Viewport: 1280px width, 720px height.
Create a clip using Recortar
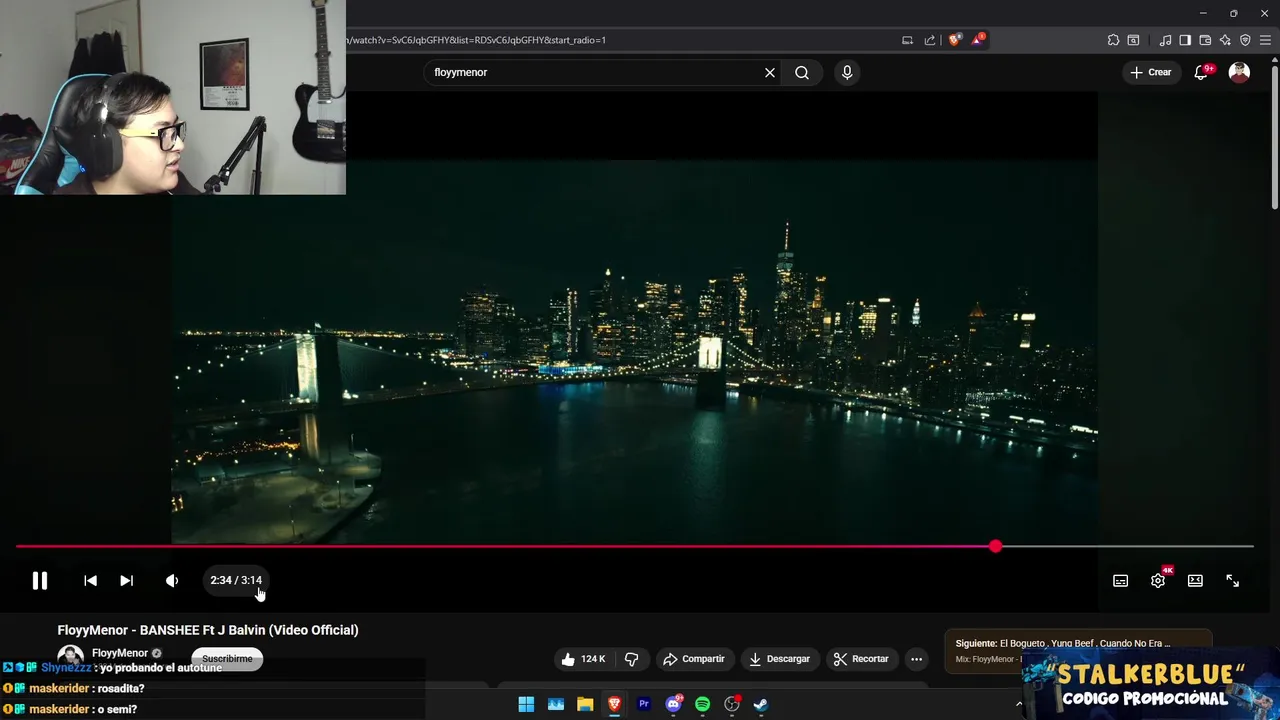click(861, 659)
